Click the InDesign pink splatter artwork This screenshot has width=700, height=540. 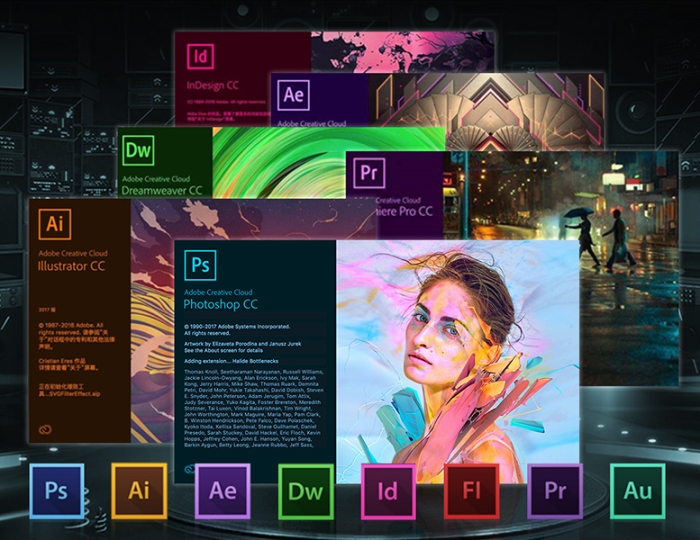pyautogui.click(x=402, y=51)
